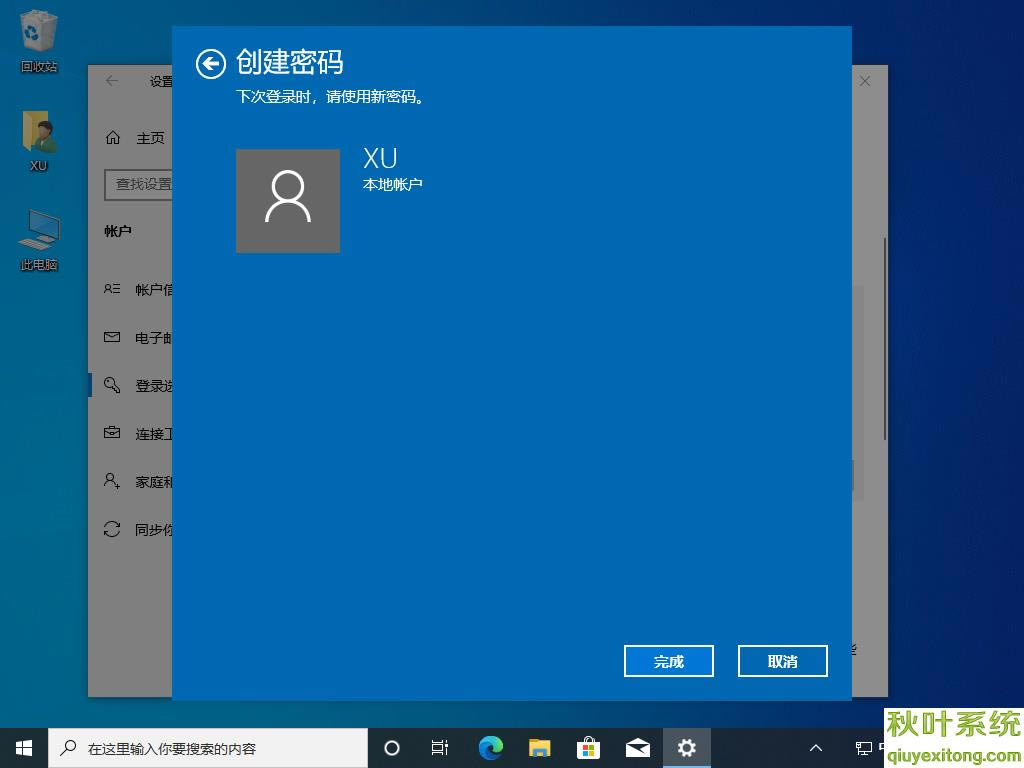Click the Settings gear on taskbar
Screen dimensions: 1024x768
click(686, 748)
